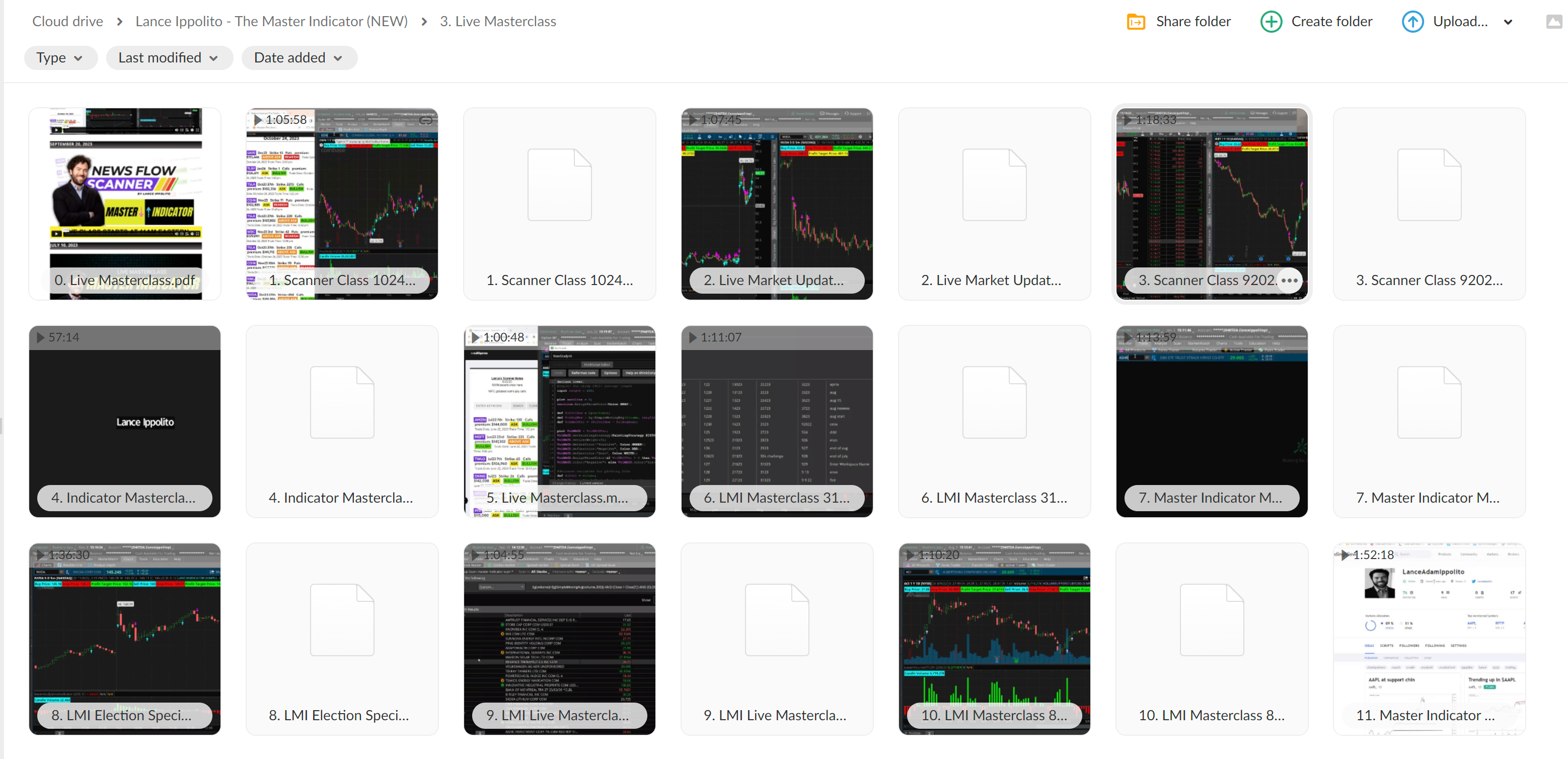Image resolution: width=1568 pixels, height=759 pixels.
Task: Open 6. LMI Masterclass 31 blank file
Action: 994,422
